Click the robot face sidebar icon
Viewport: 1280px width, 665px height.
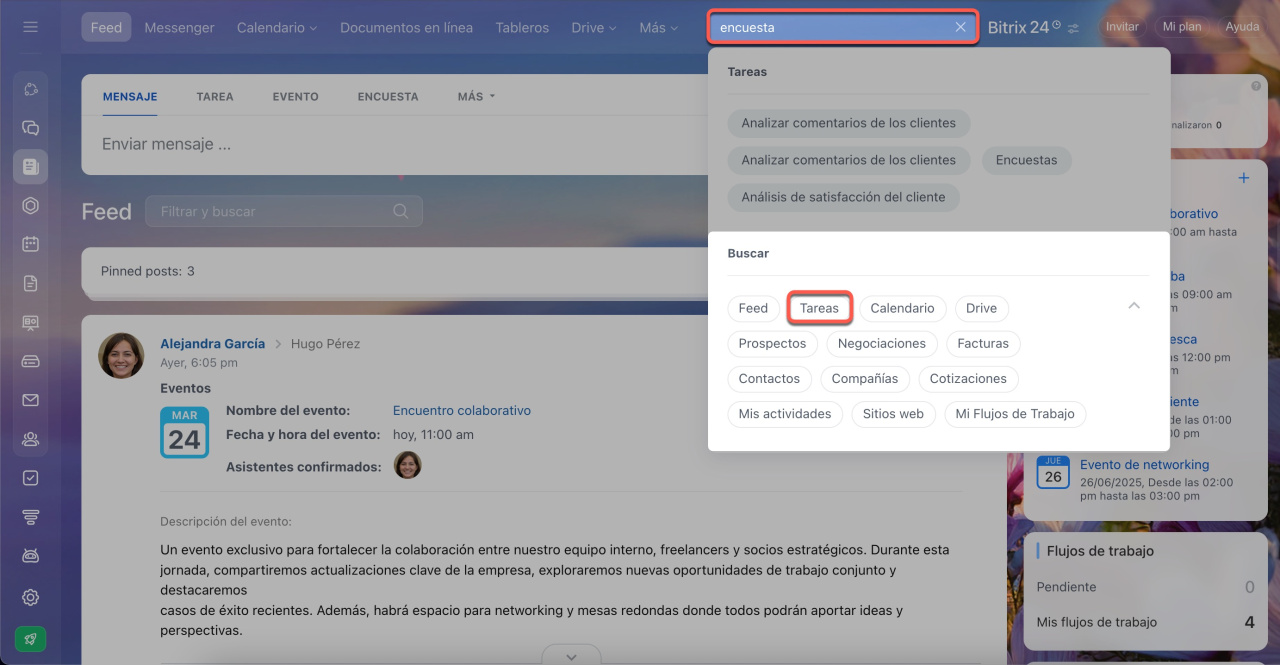(x=30, y=555)
